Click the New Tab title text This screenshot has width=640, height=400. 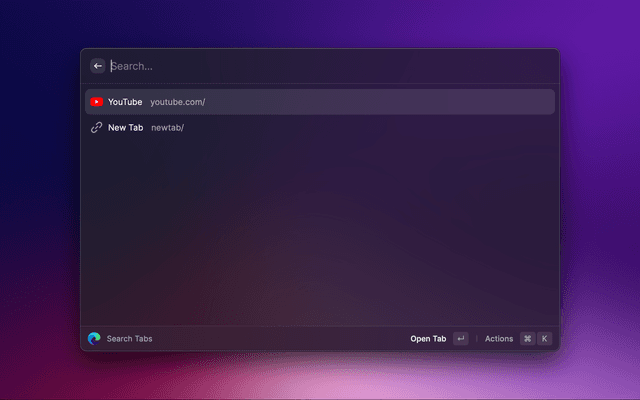(x=125, y=128)
